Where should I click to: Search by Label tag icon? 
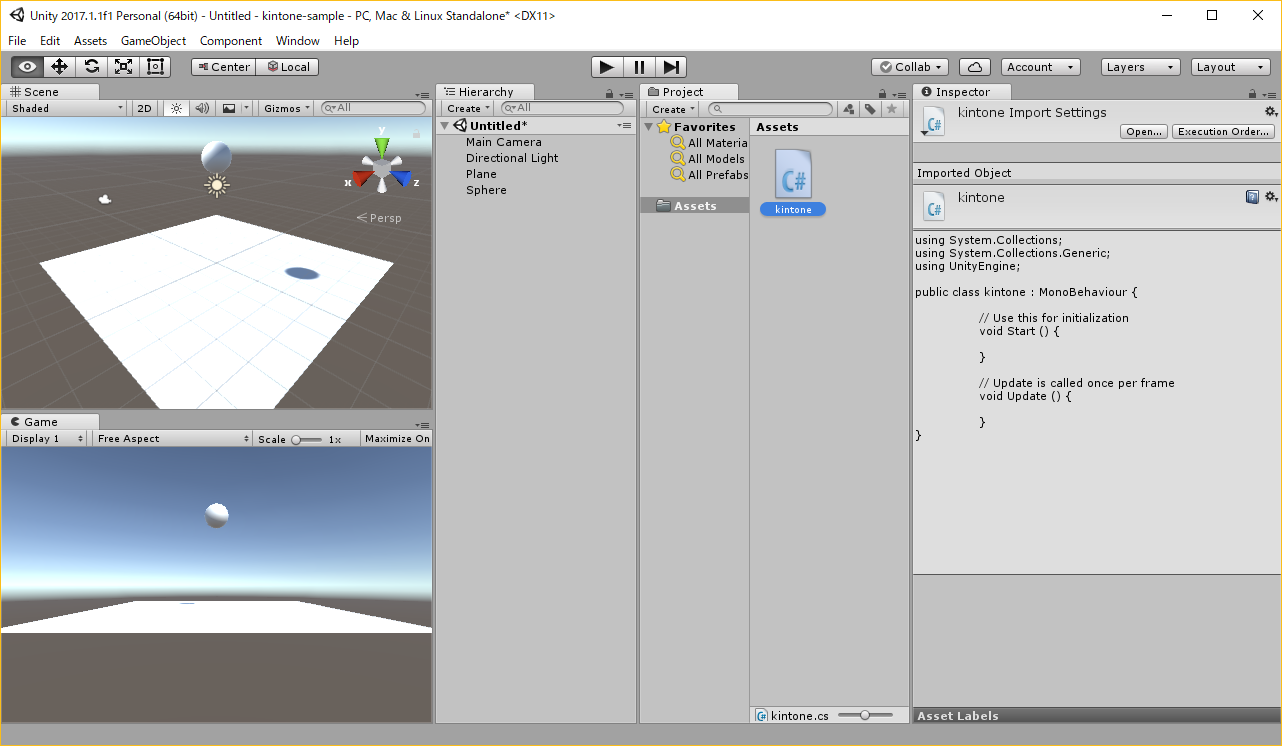(870, 109)
